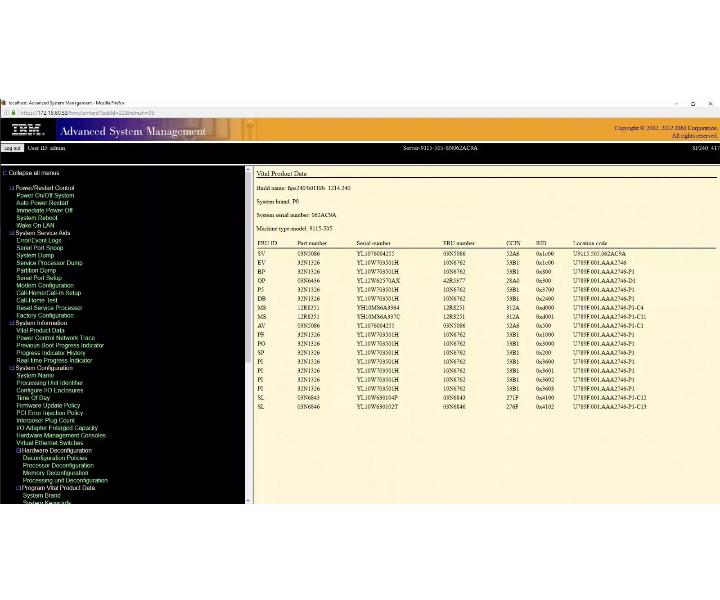This screenshot has width=720, height=600.
Task: Open Partition Dump
Action: [x=36, y=270]
